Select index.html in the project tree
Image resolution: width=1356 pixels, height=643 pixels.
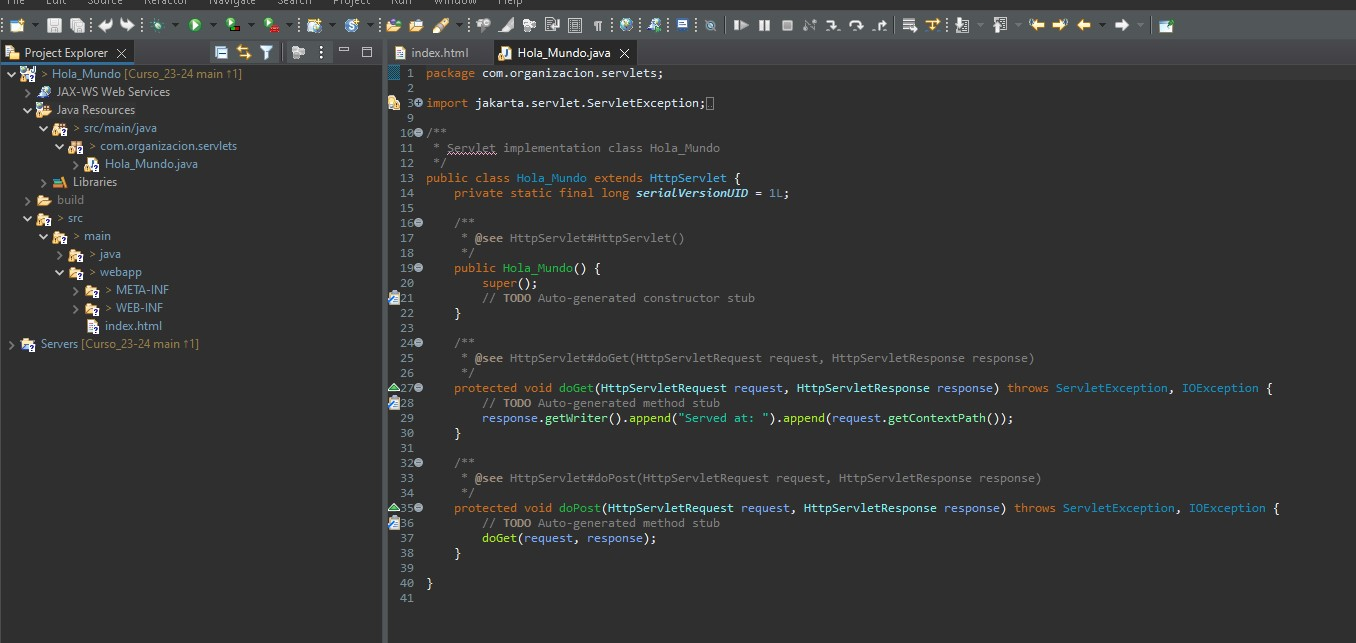point(132,326)
